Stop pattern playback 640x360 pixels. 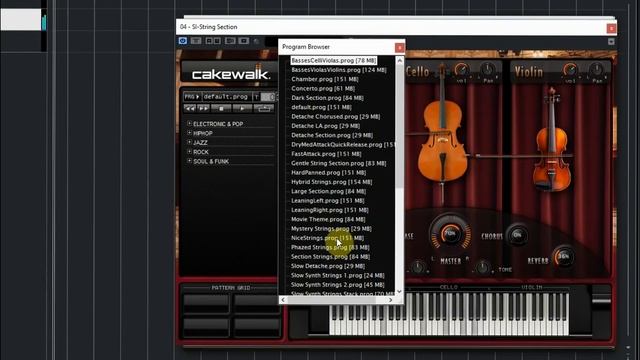(221, 108)
